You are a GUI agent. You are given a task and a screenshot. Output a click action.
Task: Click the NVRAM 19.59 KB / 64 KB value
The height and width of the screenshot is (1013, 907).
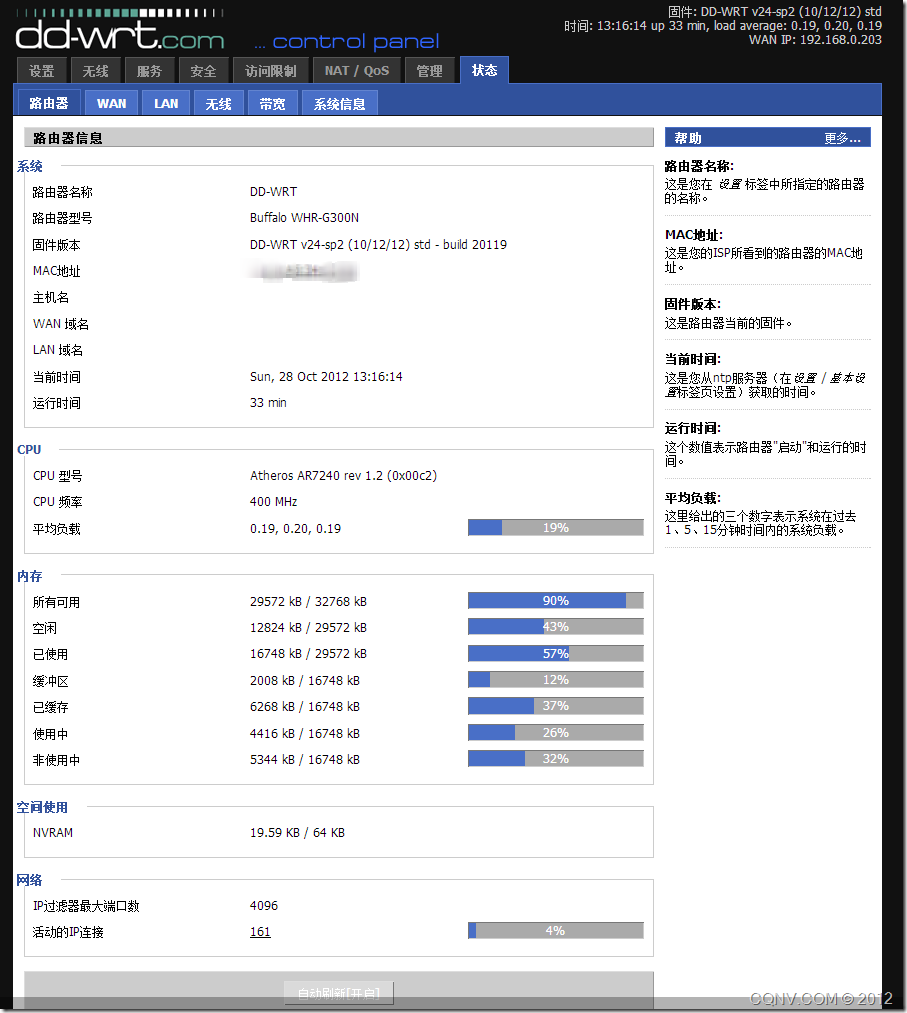[297, 833]
